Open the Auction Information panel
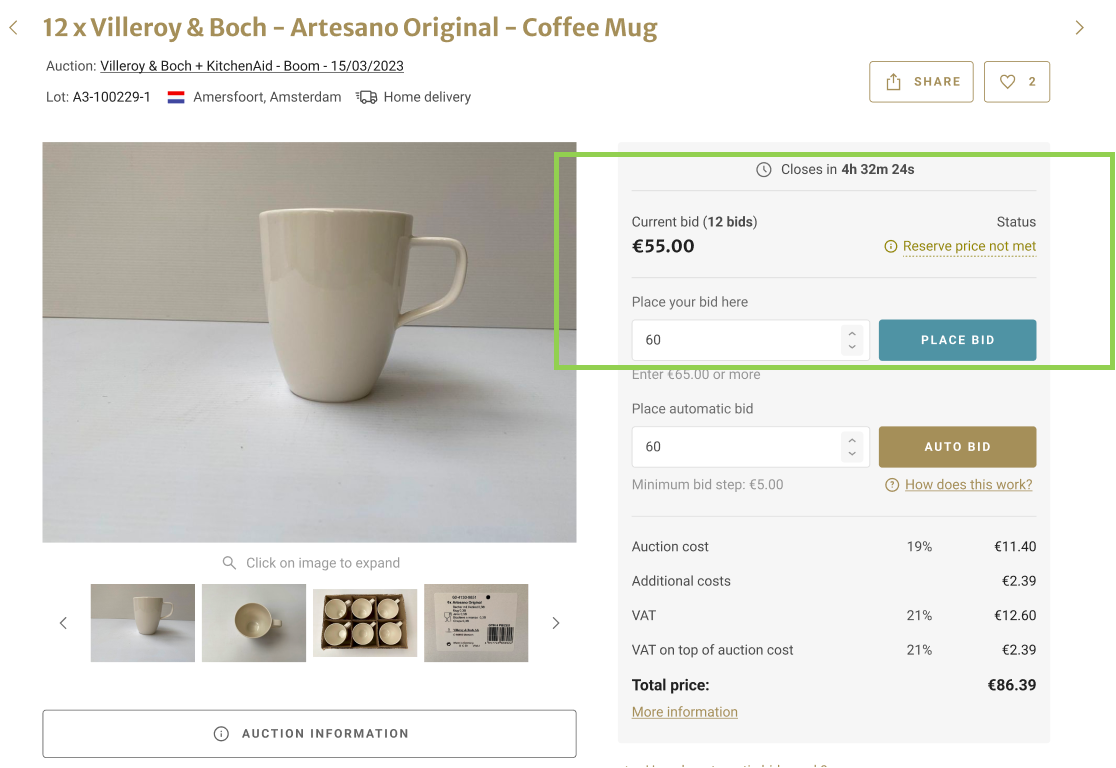The height and width of the screenshot is (768, 1116). [310, 734]
